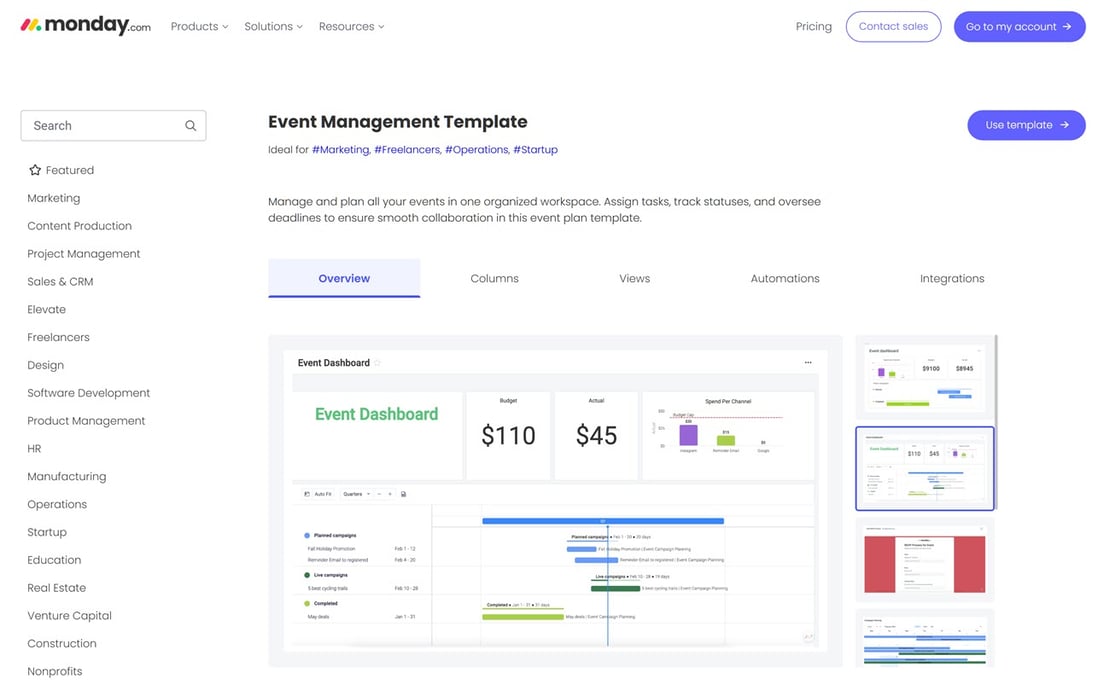Open the bottom Gantt timeline thumbnail
The height and width of the screenshot is (684, 1110).
click(925, 639)
